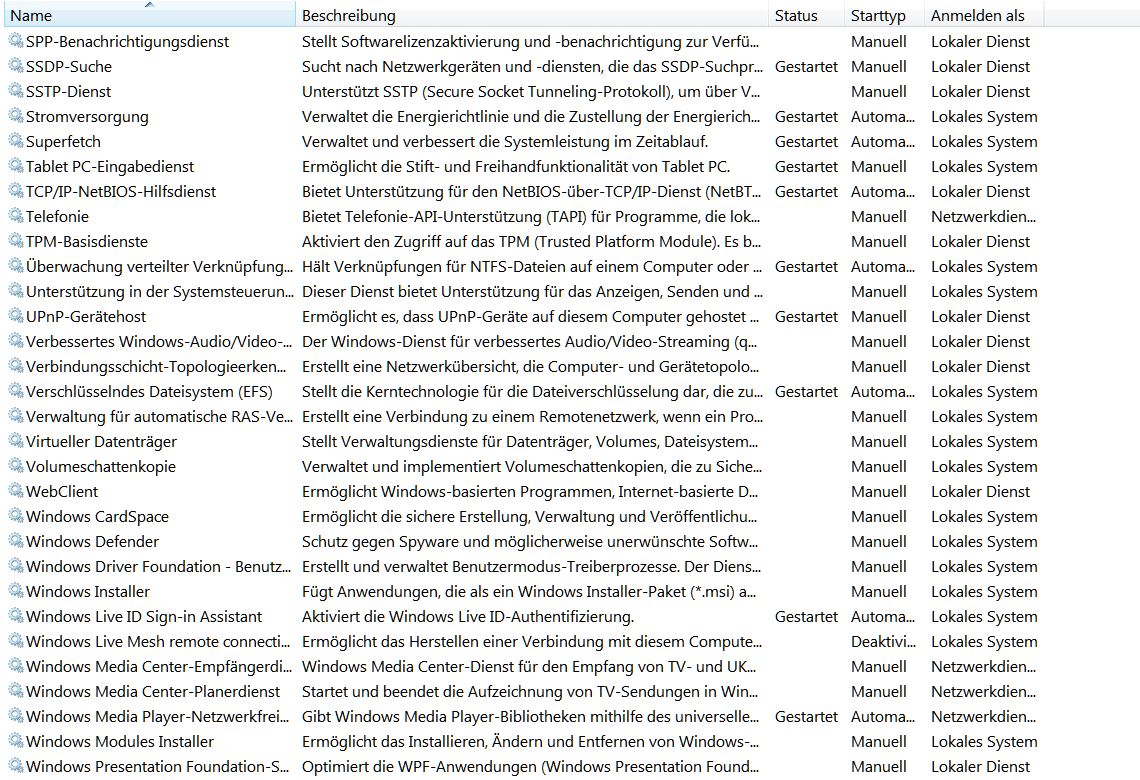Click the Deaktiviert start type of Live Mesh
The image size is (1140, 780).
point(883,642)
